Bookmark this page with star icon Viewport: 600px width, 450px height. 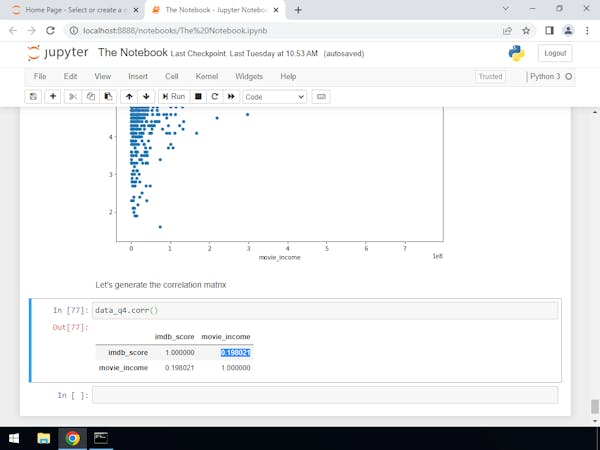tap(526, 31)
